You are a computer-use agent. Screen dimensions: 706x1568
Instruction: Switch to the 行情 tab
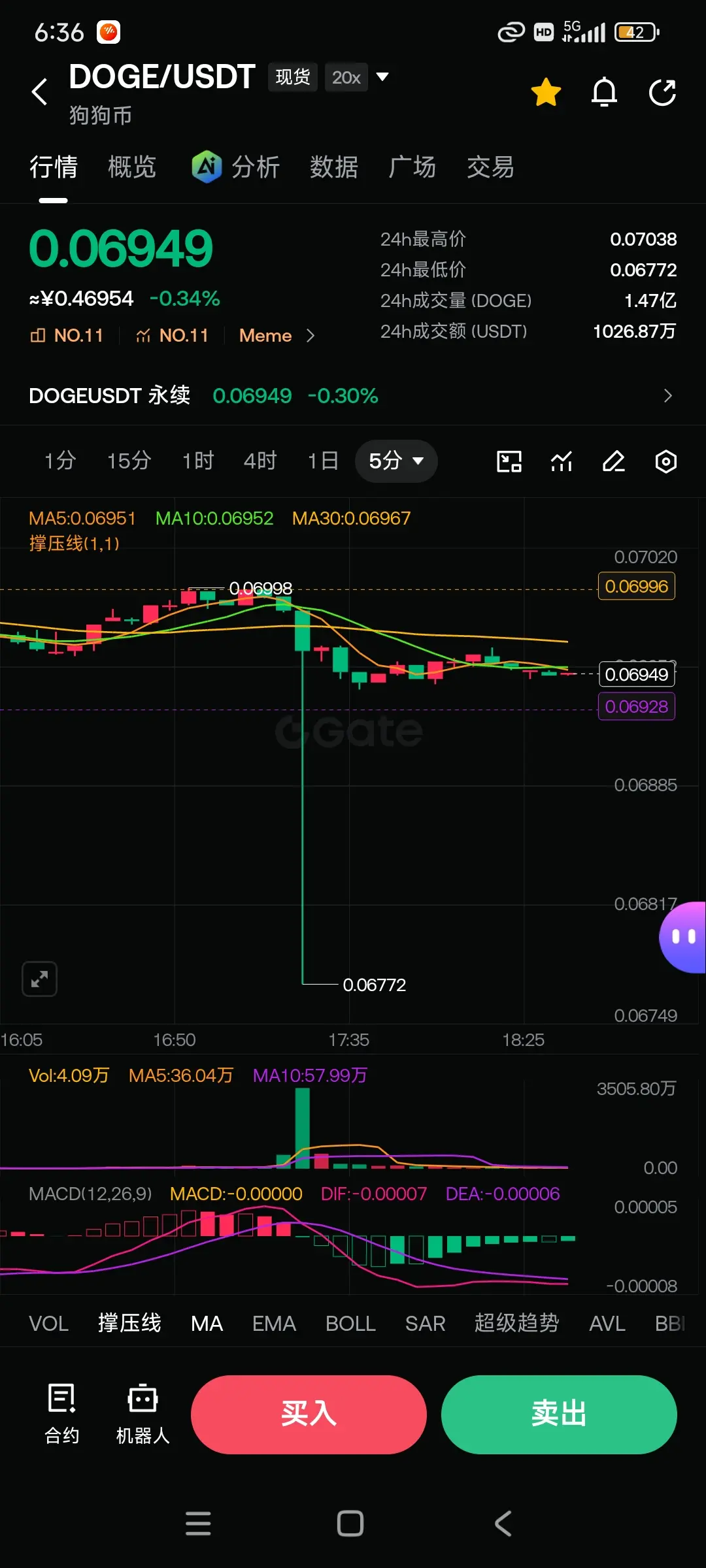pos(54,167)
